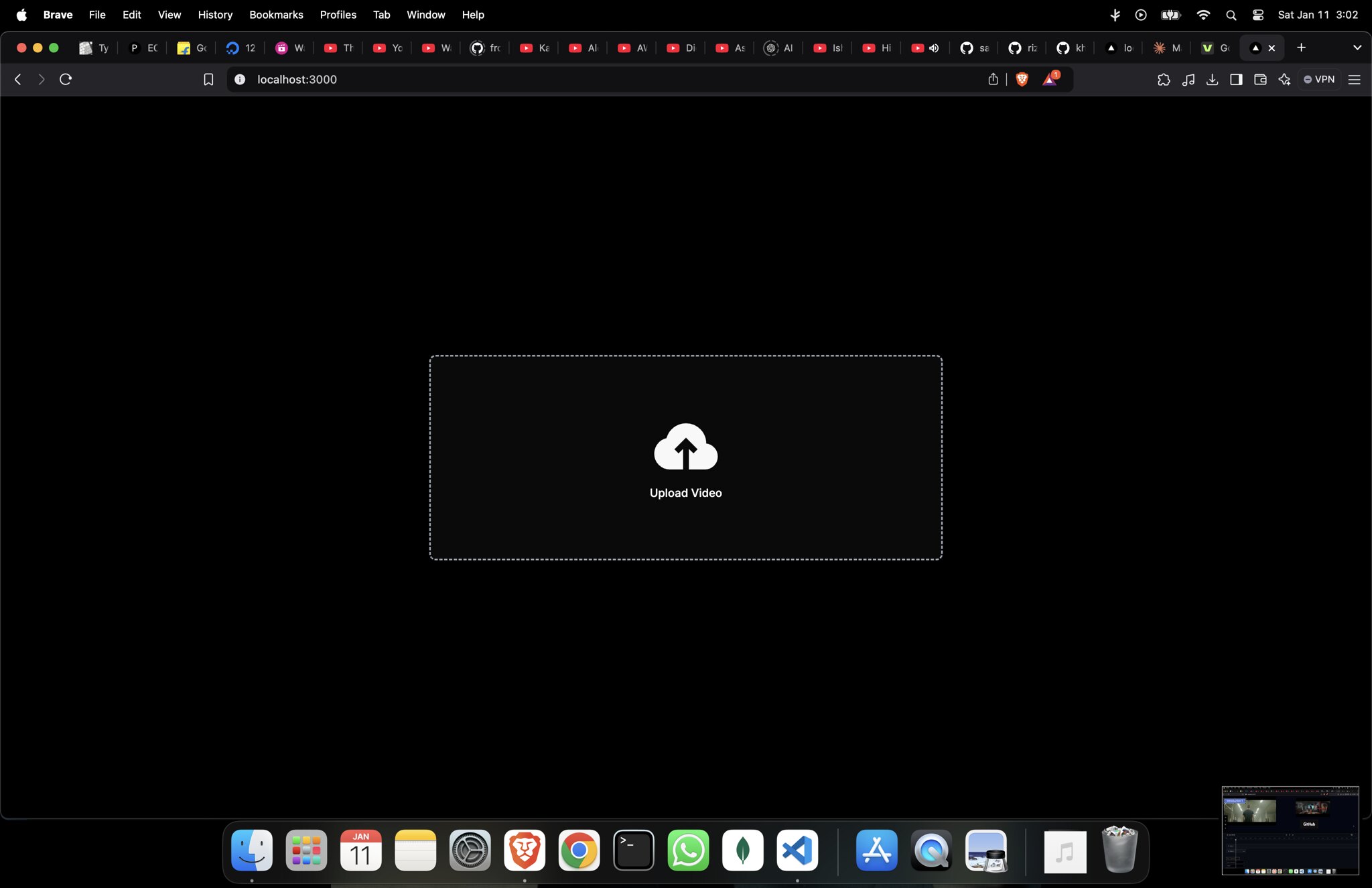Click the cloud upload icon
Screen dimensions: 1372x888
(x=685, y=447)
